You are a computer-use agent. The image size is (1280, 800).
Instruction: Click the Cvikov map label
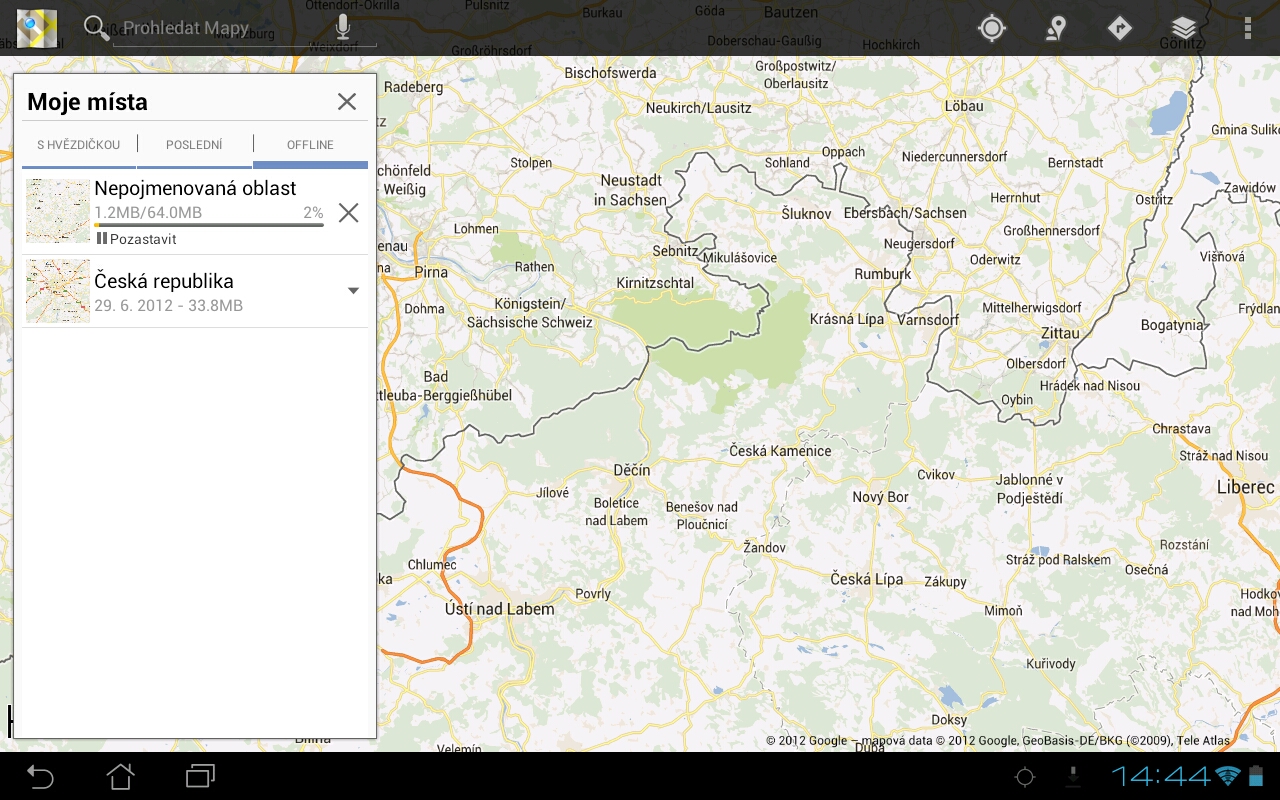936,475
